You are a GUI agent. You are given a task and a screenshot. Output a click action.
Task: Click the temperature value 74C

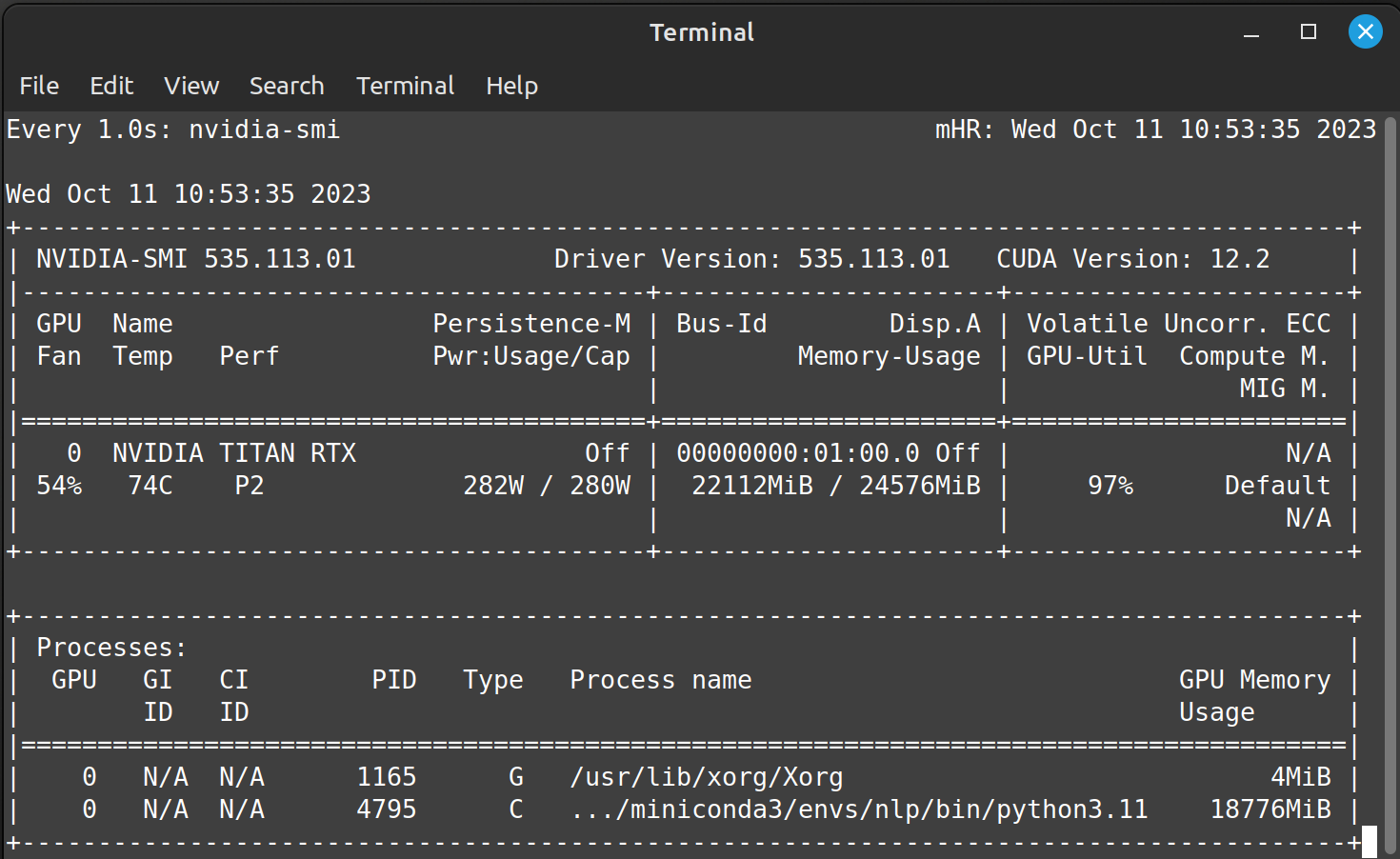tap(150, 486)
